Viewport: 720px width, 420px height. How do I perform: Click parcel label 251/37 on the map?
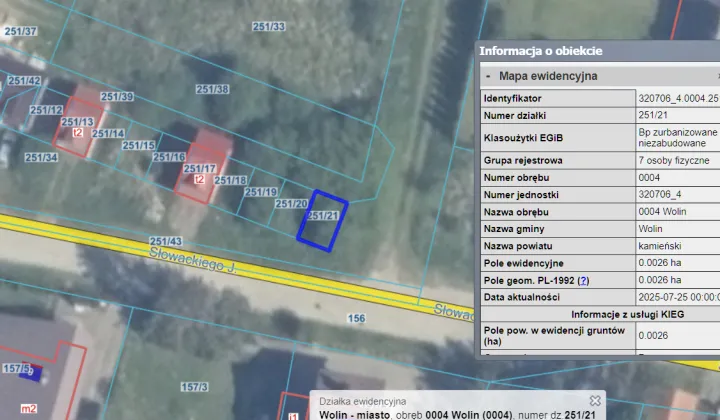[21, 31]
